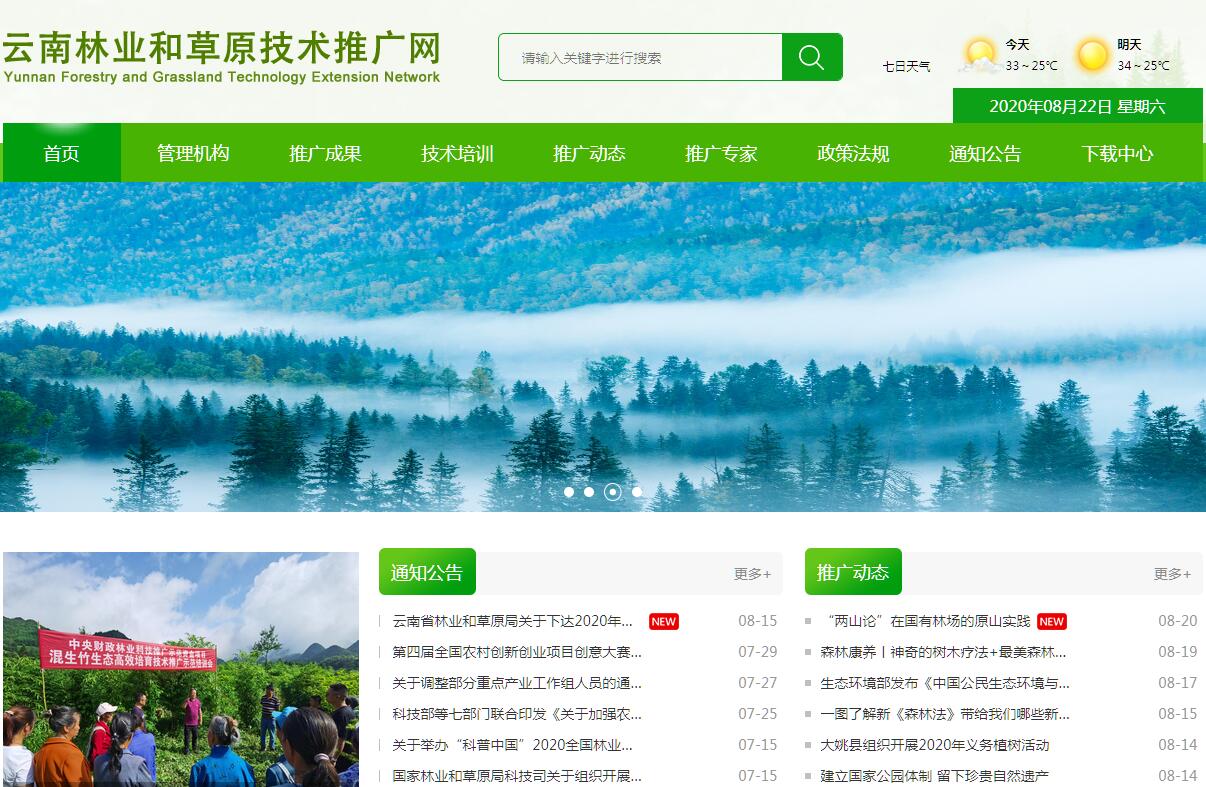Select the second carousel slide dot

[589, 492]
